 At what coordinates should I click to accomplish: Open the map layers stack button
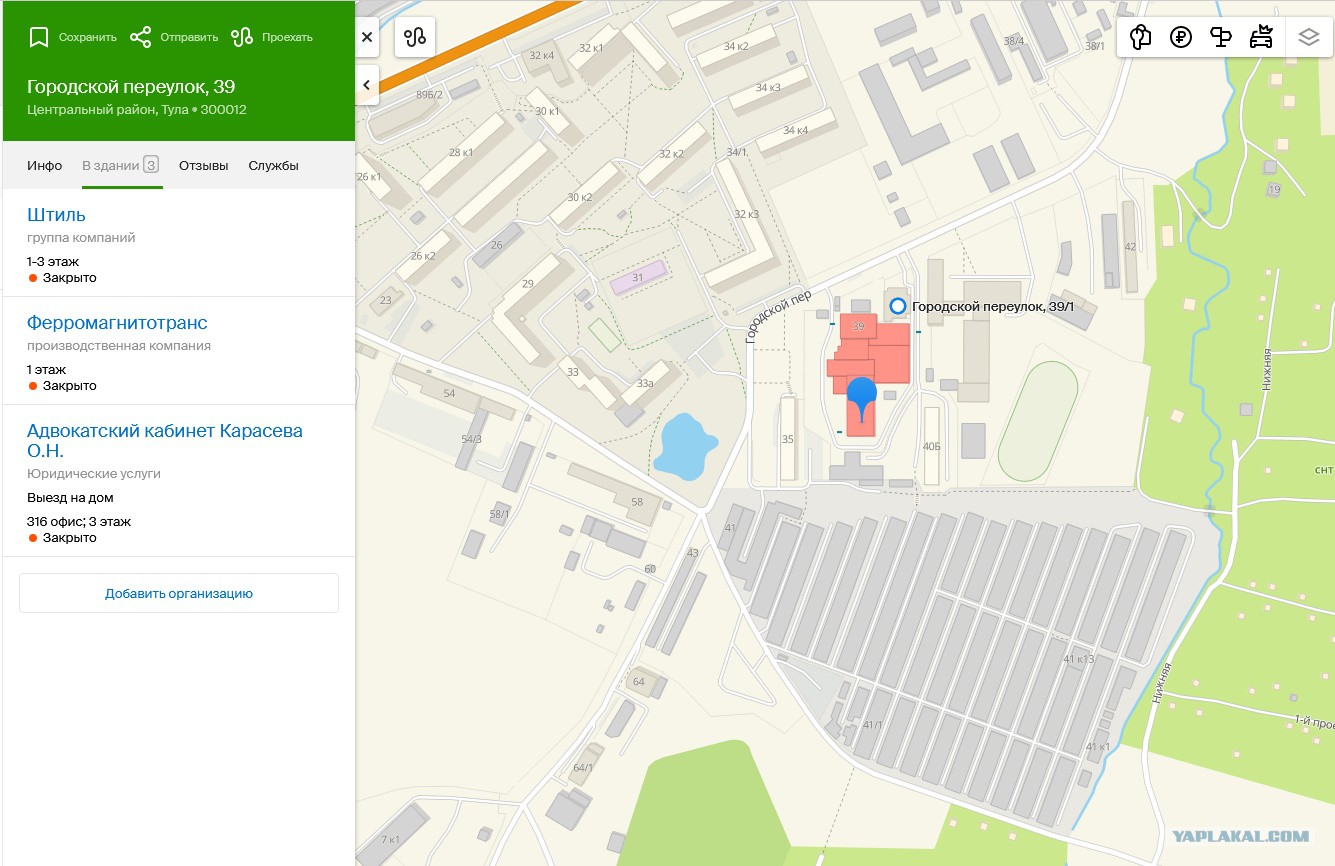pyautogui.click(x=1309, y=37)
